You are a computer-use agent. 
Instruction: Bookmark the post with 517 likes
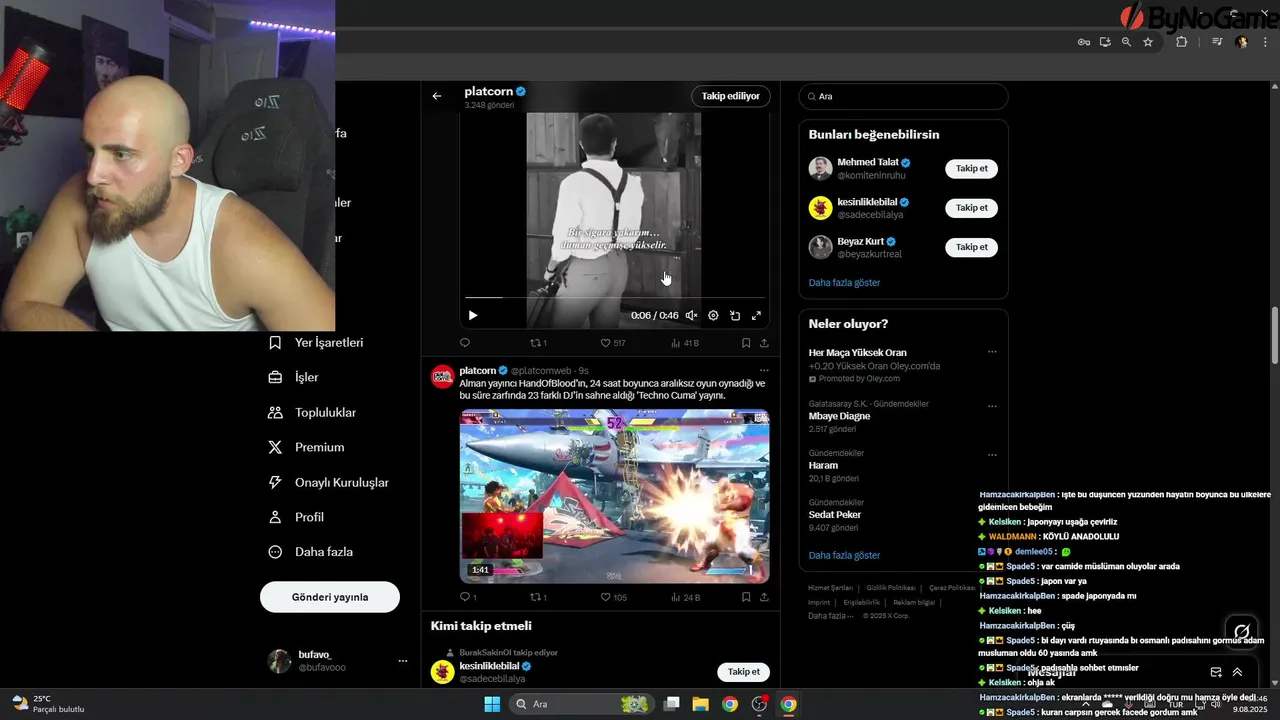click(x=746, y=343)
